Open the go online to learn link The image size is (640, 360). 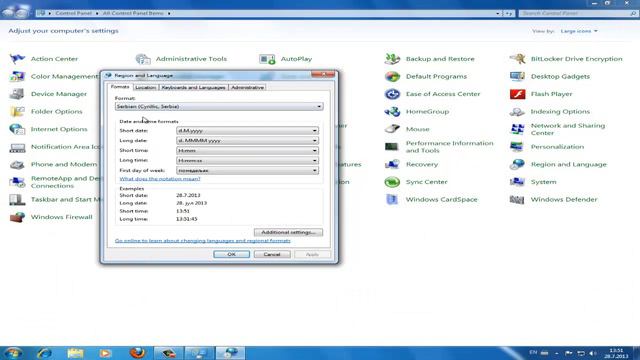click(x=203, y=241)
